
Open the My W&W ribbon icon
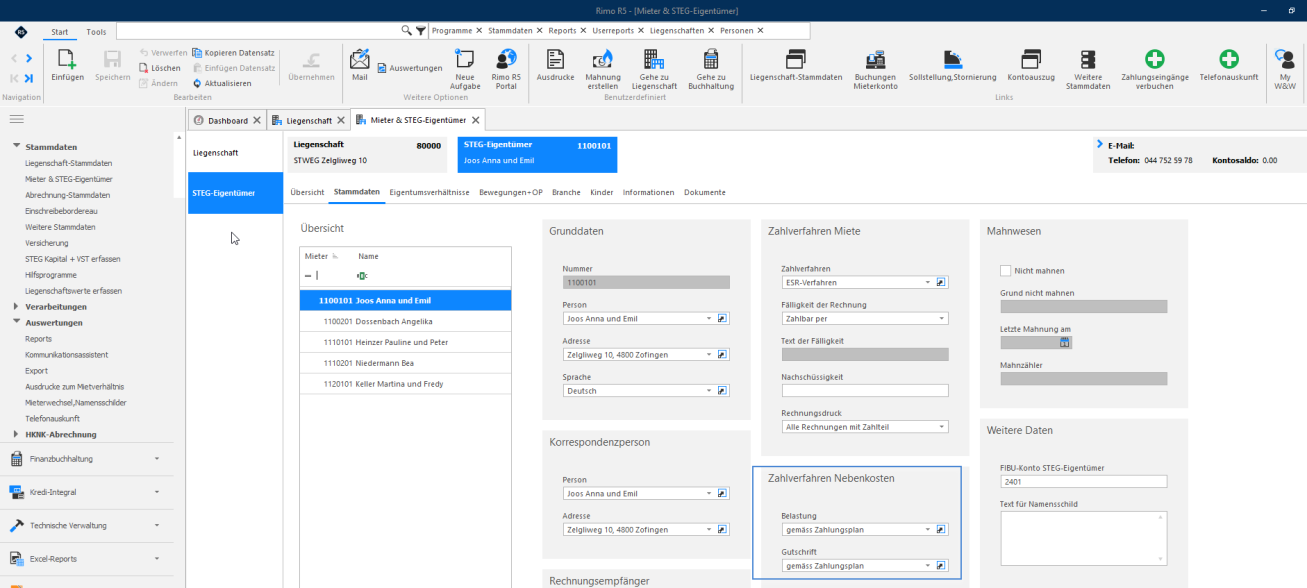pyautogui.click(x=1285, y=59)
